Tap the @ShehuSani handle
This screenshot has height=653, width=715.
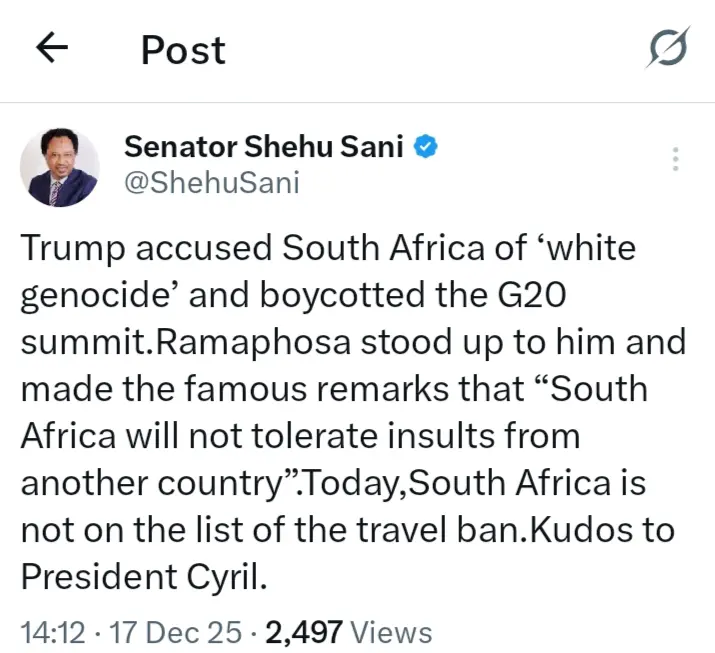click(211, 183)
